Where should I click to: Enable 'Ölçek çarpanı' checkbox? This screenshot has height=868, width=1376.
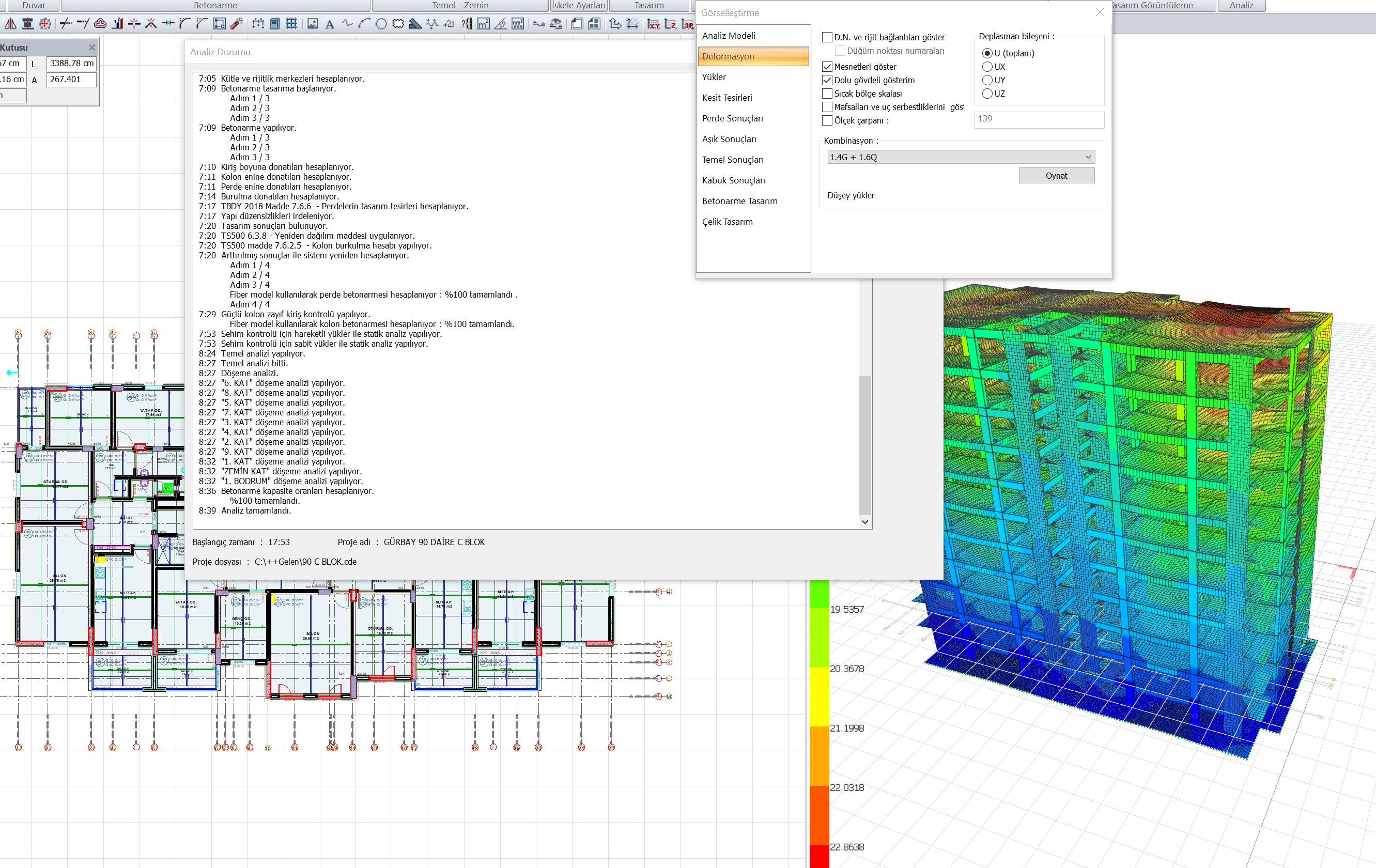(827, 120)
